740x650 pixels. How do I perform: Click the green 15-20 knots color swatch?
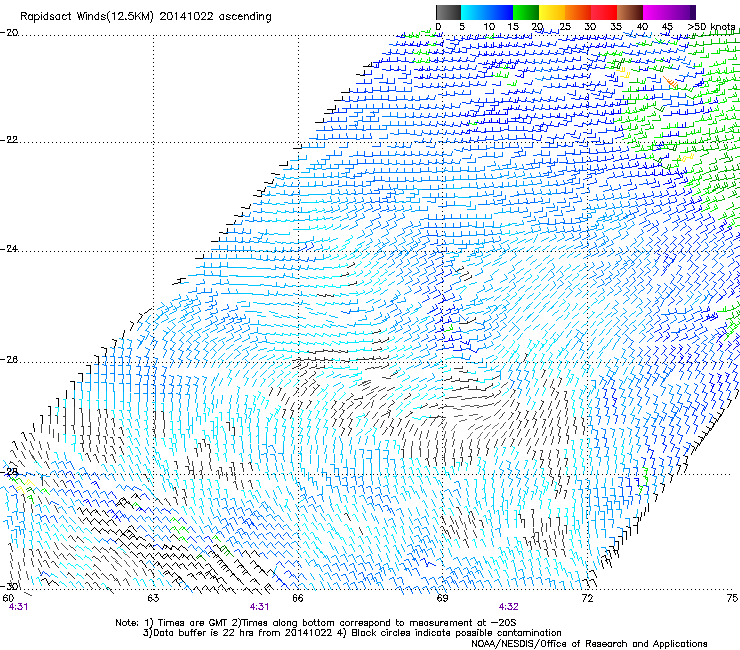[x=526, y=12]
